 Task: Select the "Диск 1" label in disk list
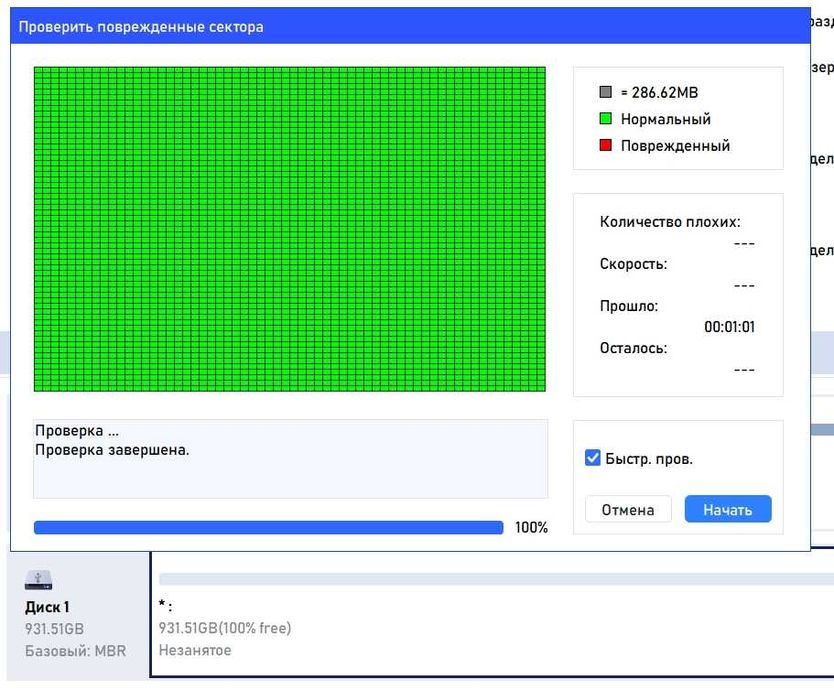47,607
